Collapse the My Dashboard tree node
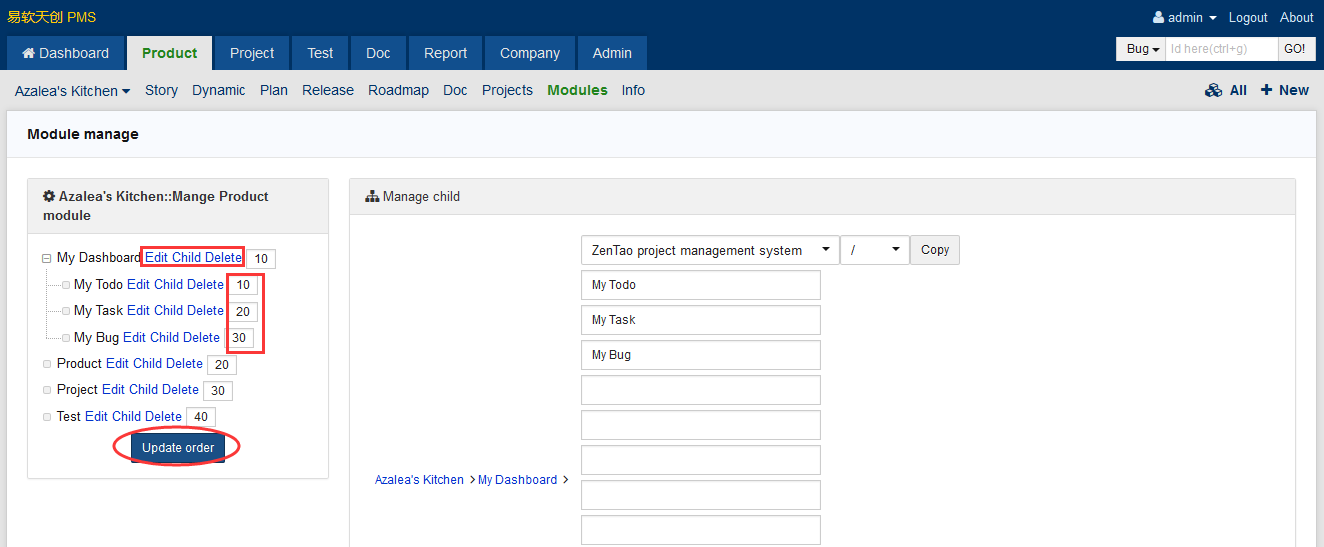 (47, 258)
